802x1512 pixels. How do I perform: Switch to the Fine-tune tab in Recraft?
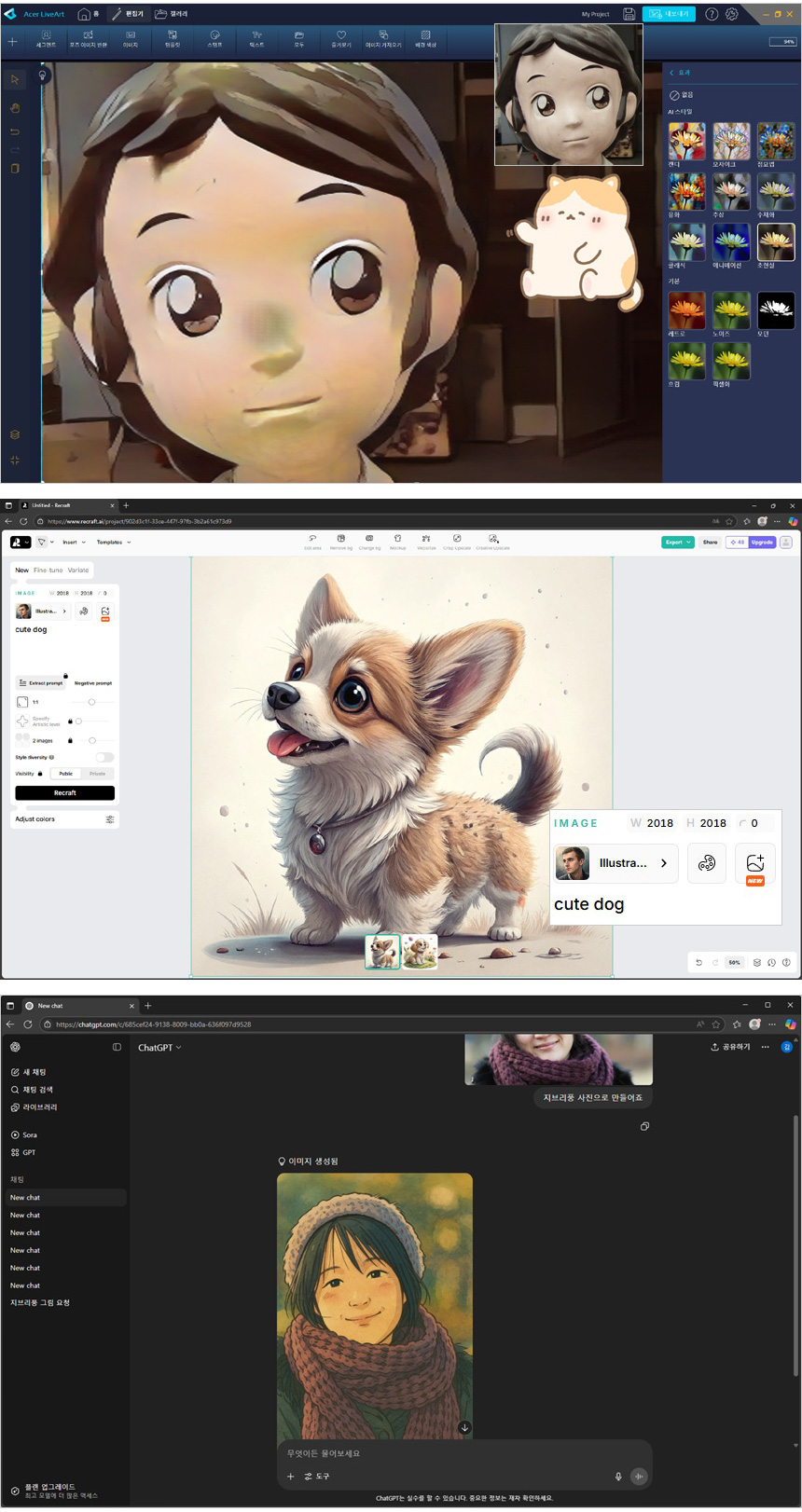(48, 570)
